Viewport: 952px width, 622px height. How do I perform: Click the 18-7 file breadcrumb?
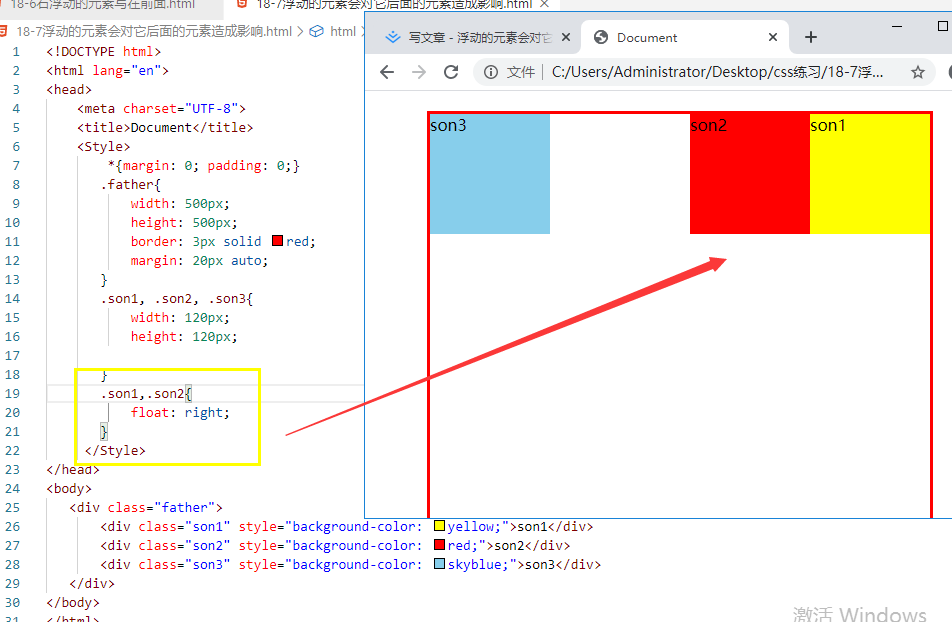(x=154, y=32)
